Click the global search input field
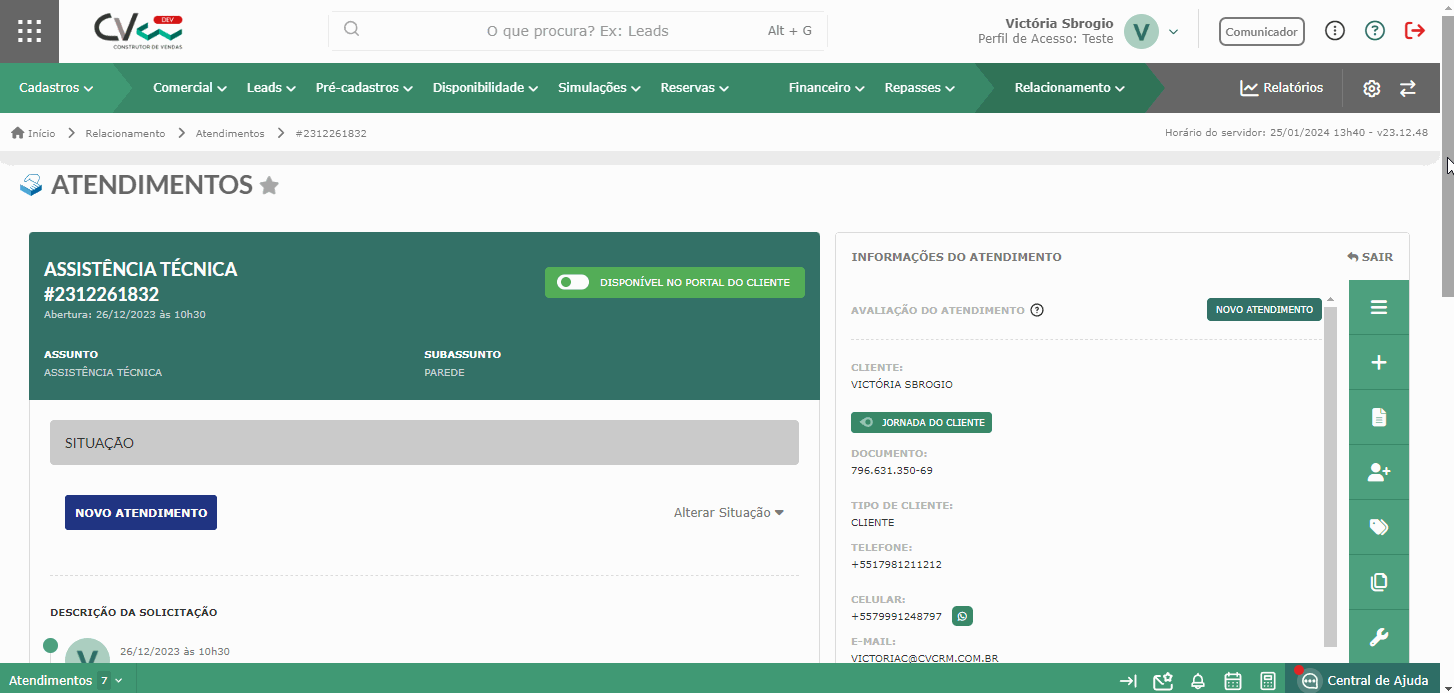Image resolution: width=1454 pixels, height=693 pixels. [578, 31]
